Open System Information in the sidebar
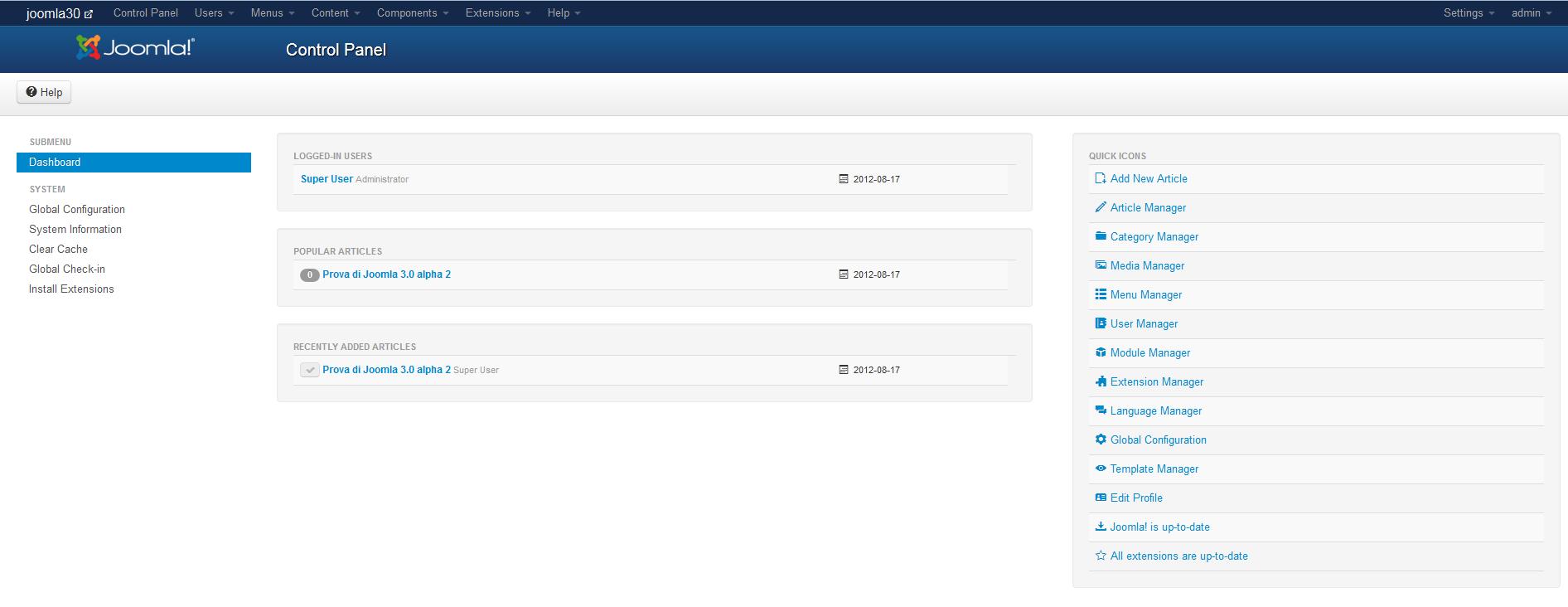This screenshot has width=1568, height=607. [75, 230]
